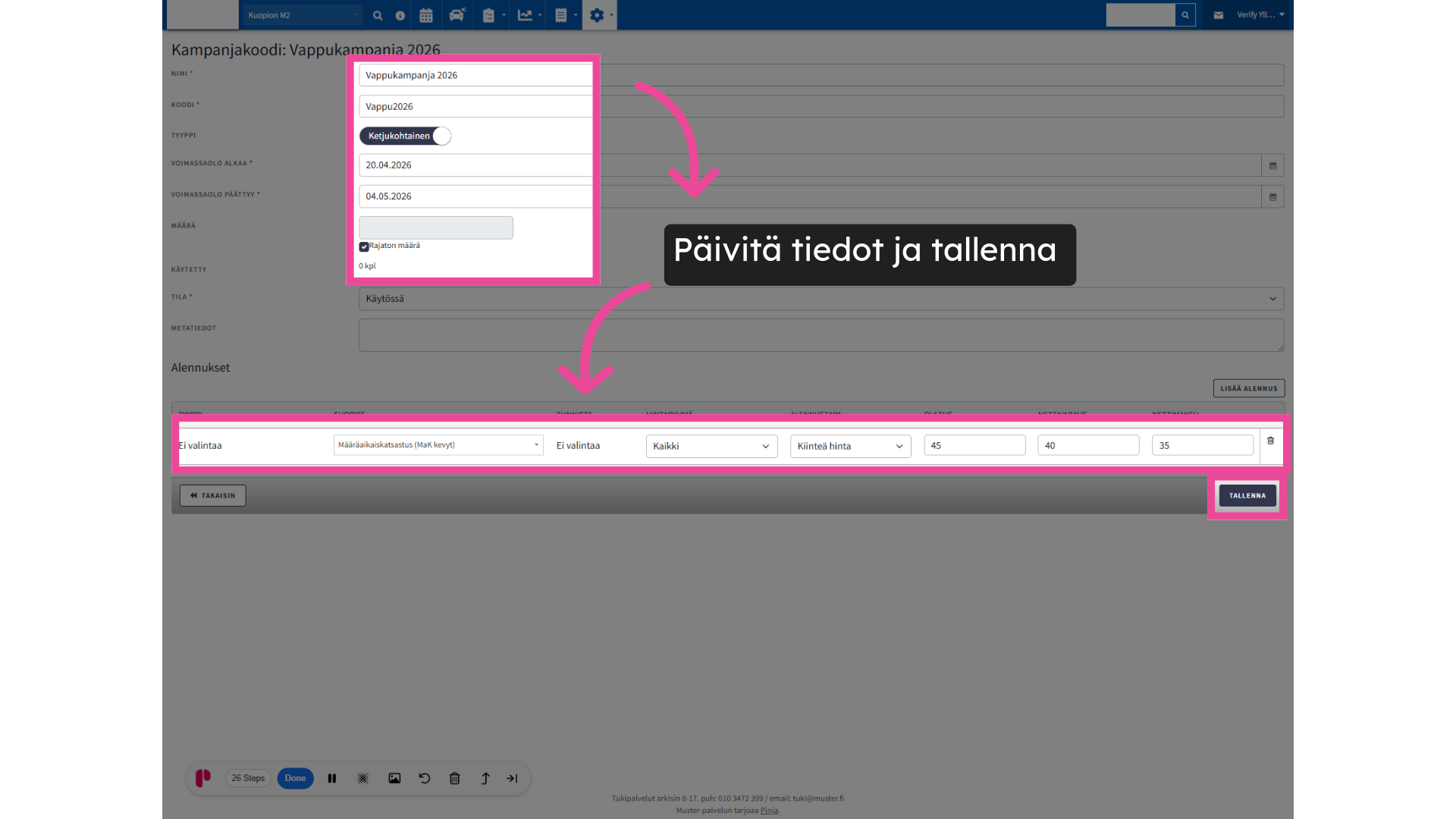Click the car icon in top toolbar
This screenshot has width=1456, height=819.
(457, 15)
